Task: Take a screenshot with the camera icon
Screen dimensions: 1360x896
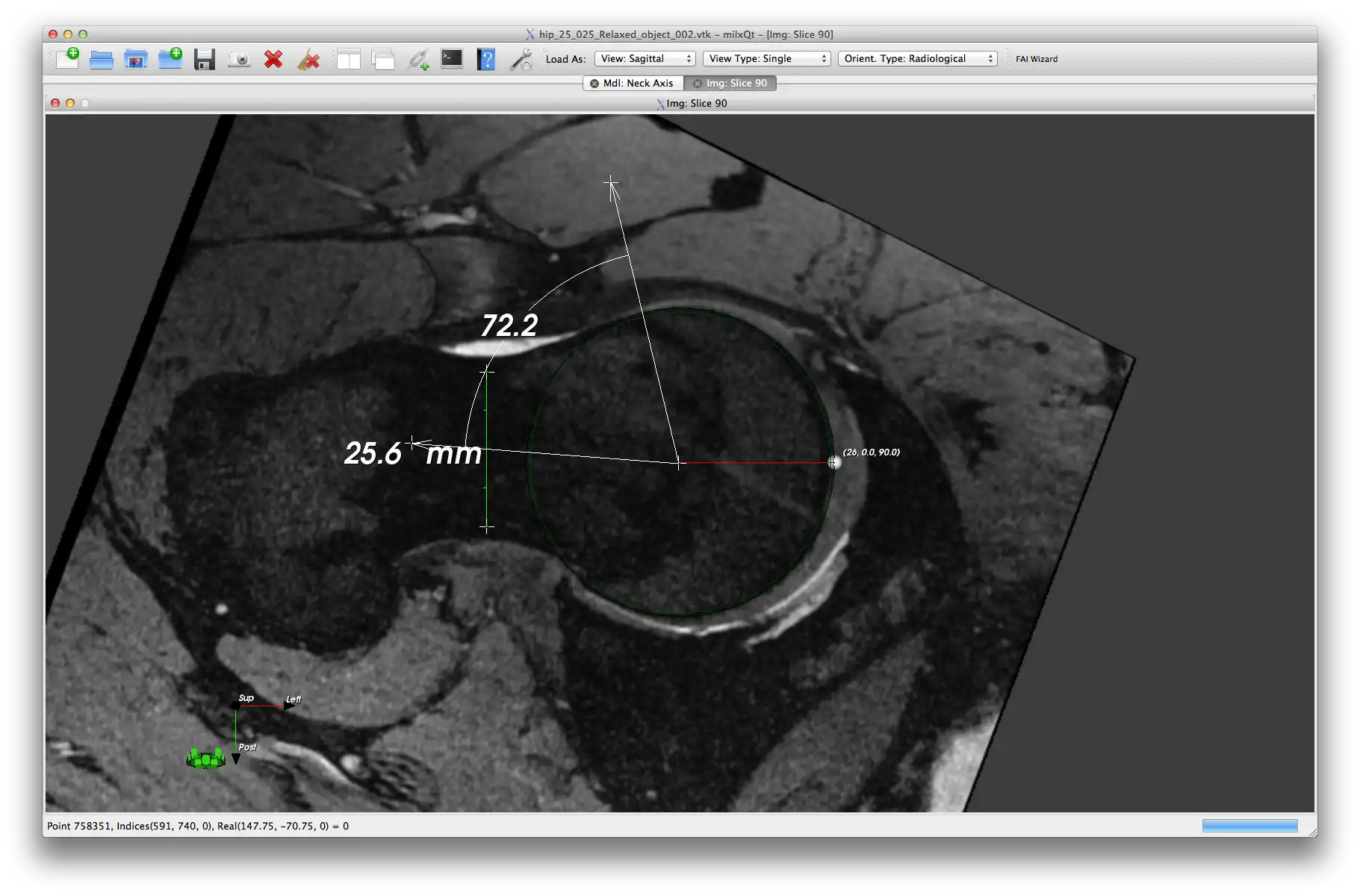Action: point(239,59)
